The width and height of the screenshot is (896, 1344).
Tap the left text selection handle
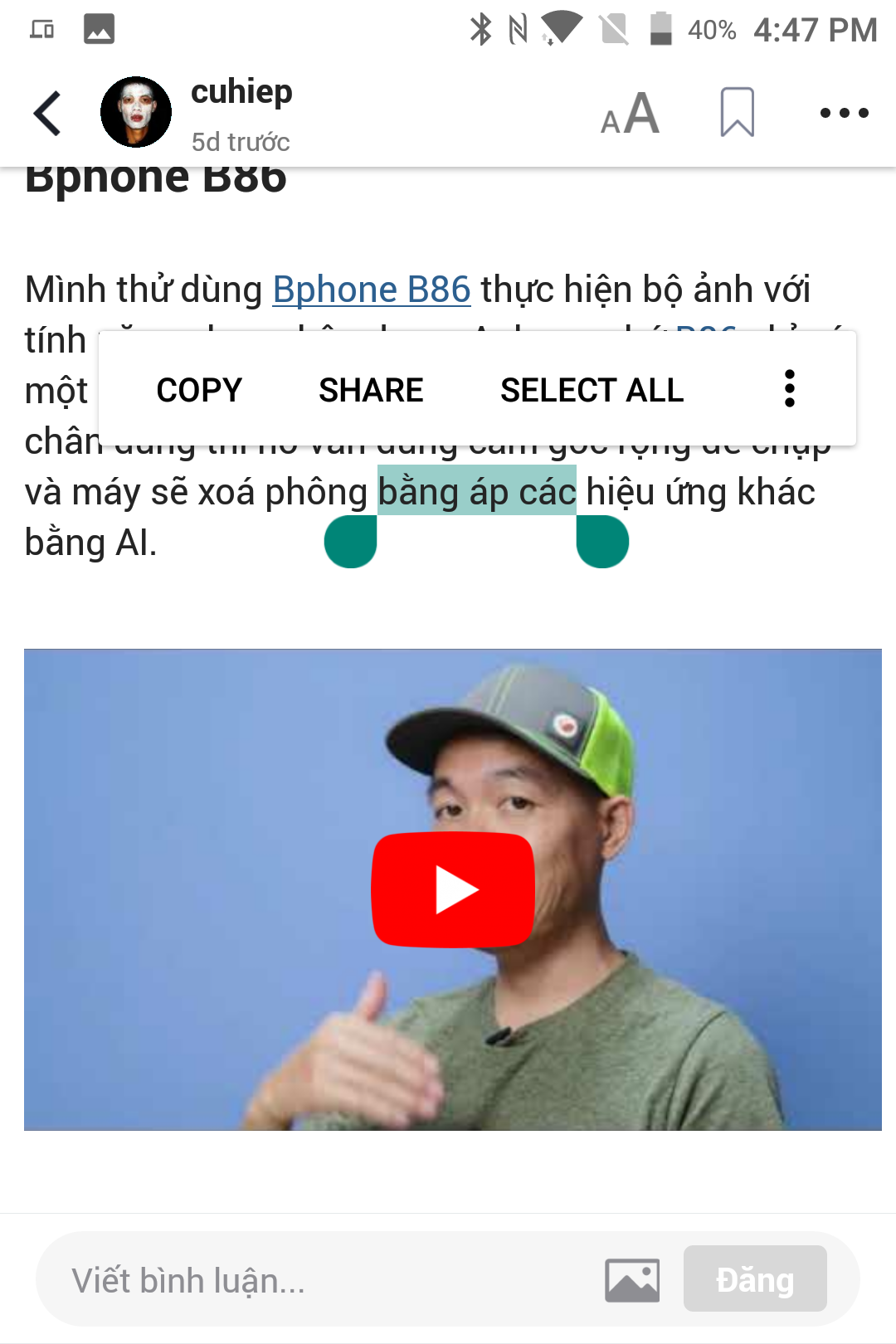click(351, 542)
